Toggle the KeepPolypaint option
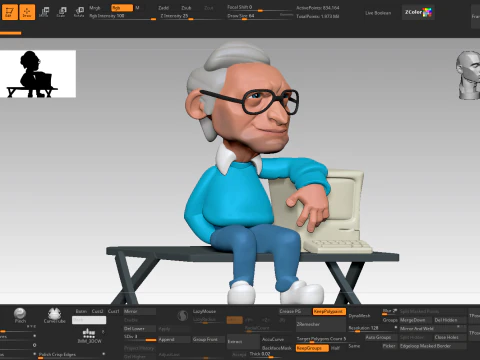 click(329, 311)
